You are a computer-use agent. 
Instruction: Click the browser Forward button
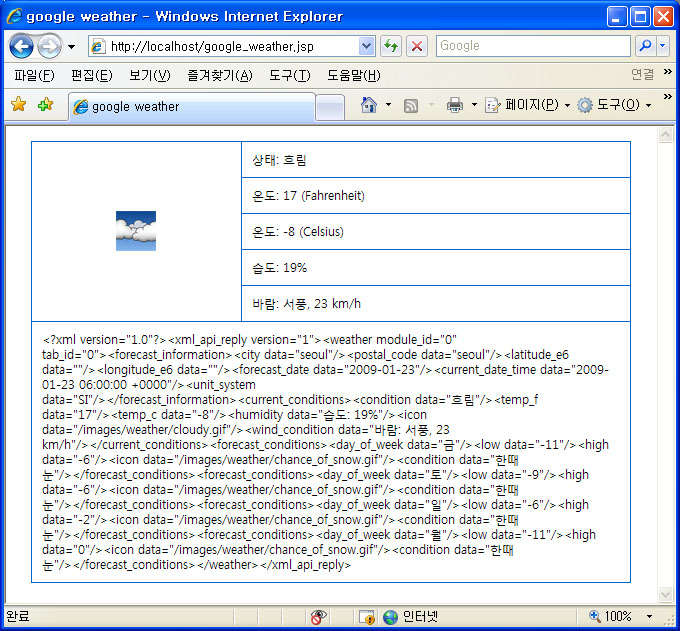[49, 46]
